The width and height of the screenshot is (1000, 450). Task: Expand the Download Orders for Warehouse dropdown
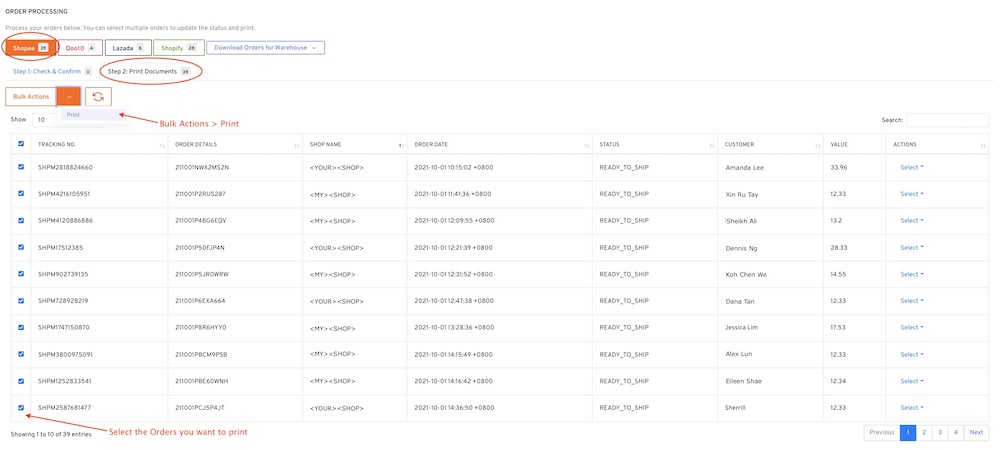(265, 47)
